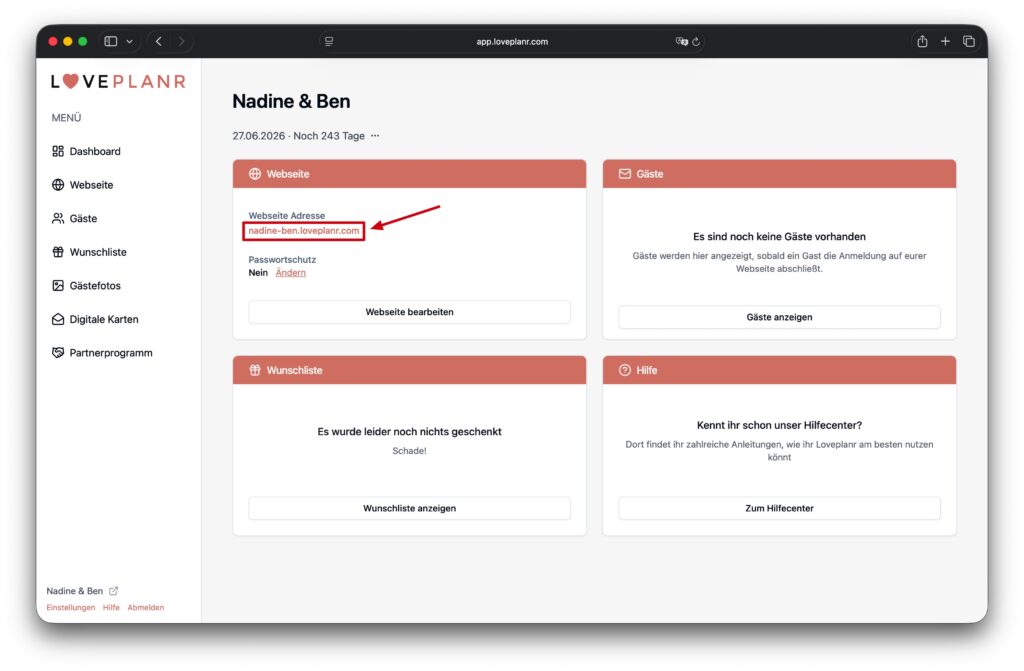
Task: Click the Gästefotos image icon in sidebar
Action: (x=58, y=286)
